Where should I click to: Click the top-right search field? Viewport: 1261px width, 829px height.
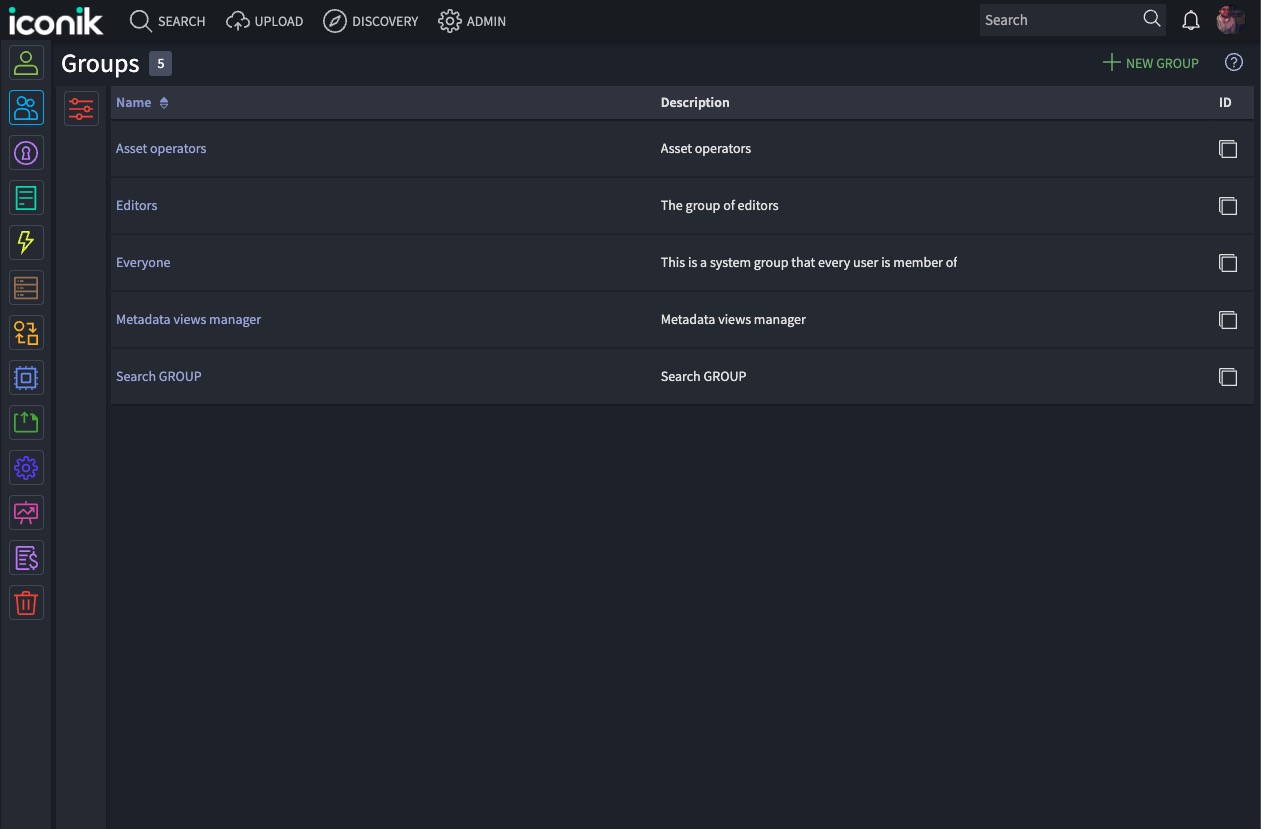coord(1060,19)
